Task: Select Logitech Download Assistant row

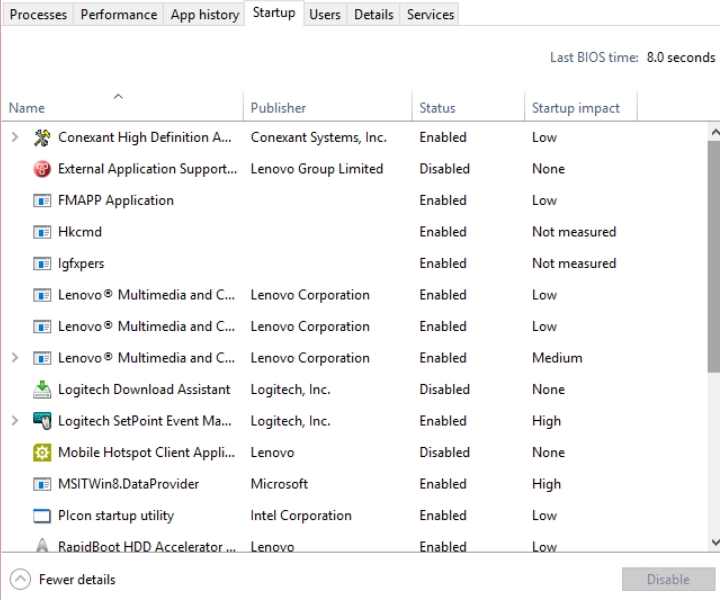Action: [355, 390]
